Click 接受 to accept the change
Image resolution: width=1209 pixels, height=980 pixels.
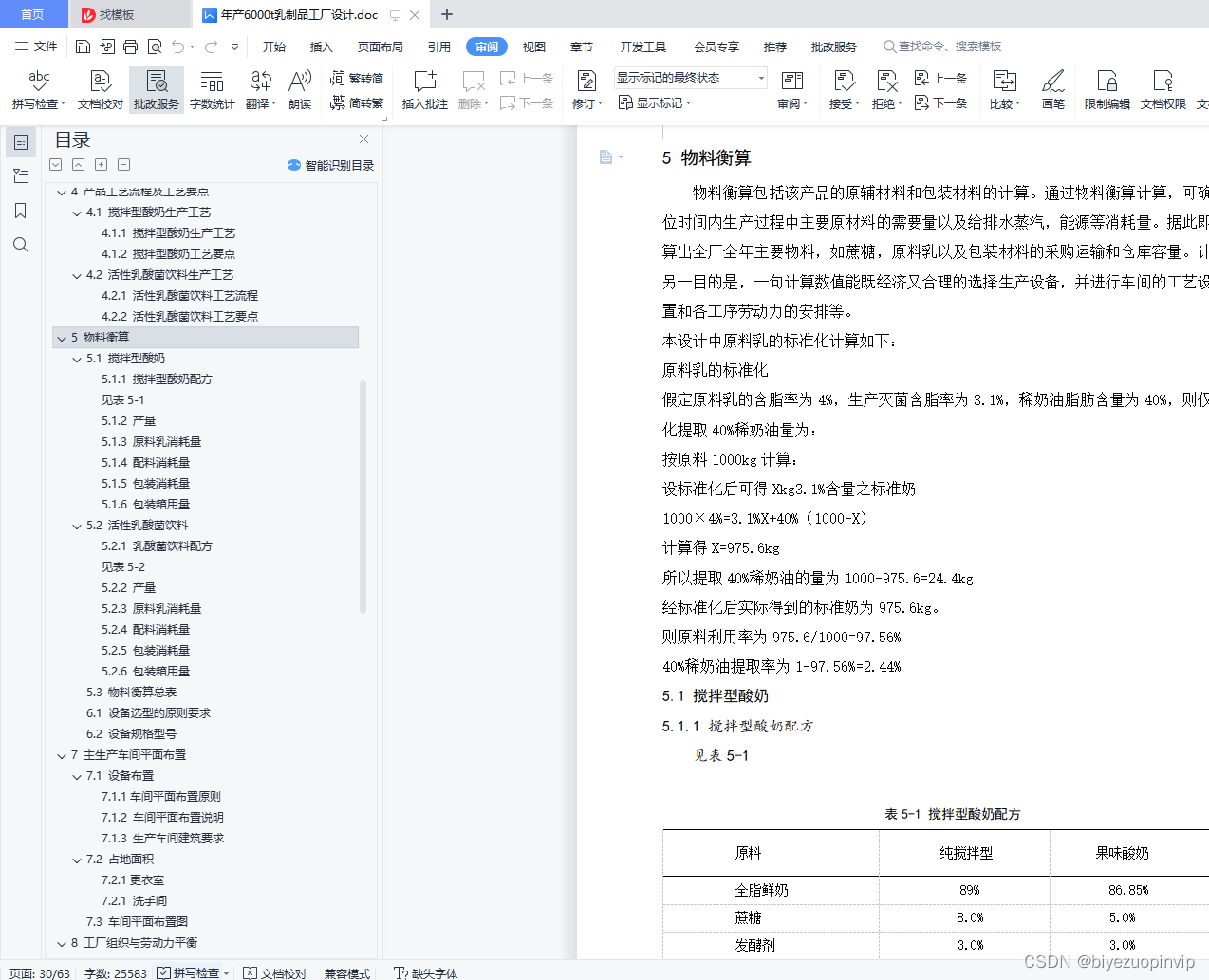(844, 90)
